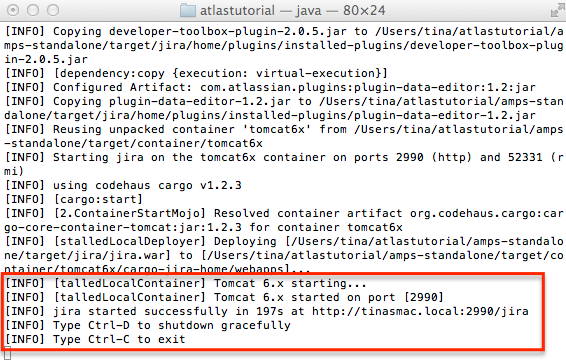Click the '[2.ContainerStartMojo] Resolved container artifact' line
Viewport: 566px width, 363px height.
[284, 220]
